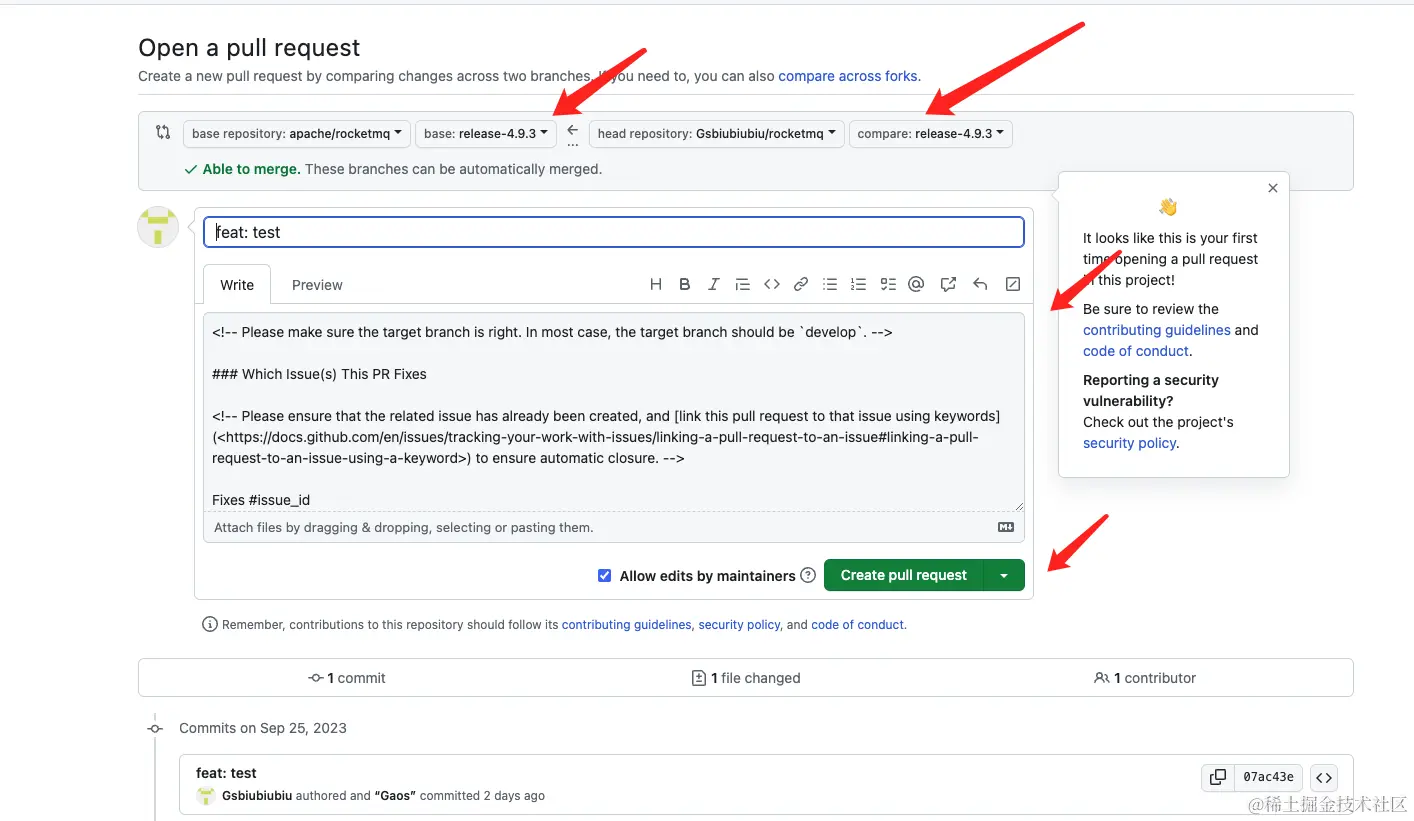Open code of conduct link in the reminder line
This screenshot has height=821, width=1414.
click(x=858, y=624)
